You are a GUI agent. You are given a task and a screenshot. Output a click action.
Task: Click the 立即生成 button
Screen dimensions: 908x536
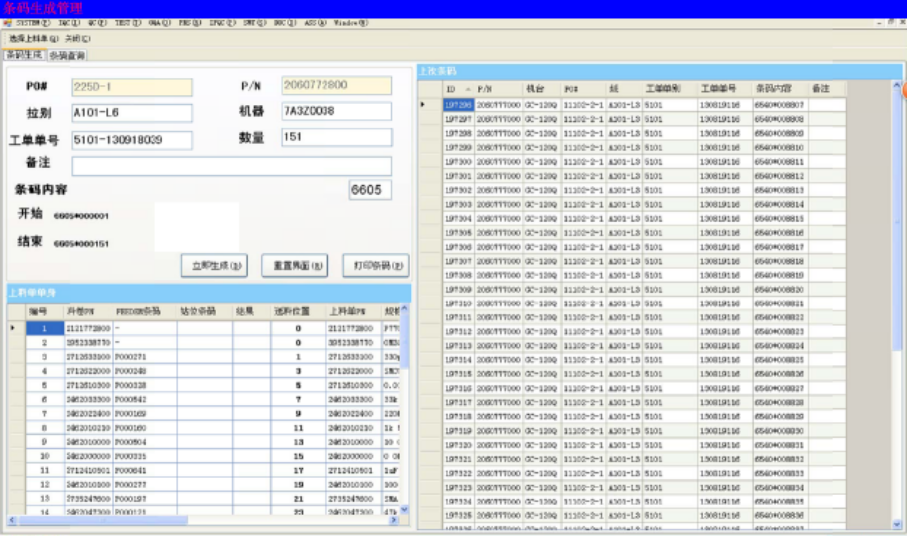click(x=214, y=266)
